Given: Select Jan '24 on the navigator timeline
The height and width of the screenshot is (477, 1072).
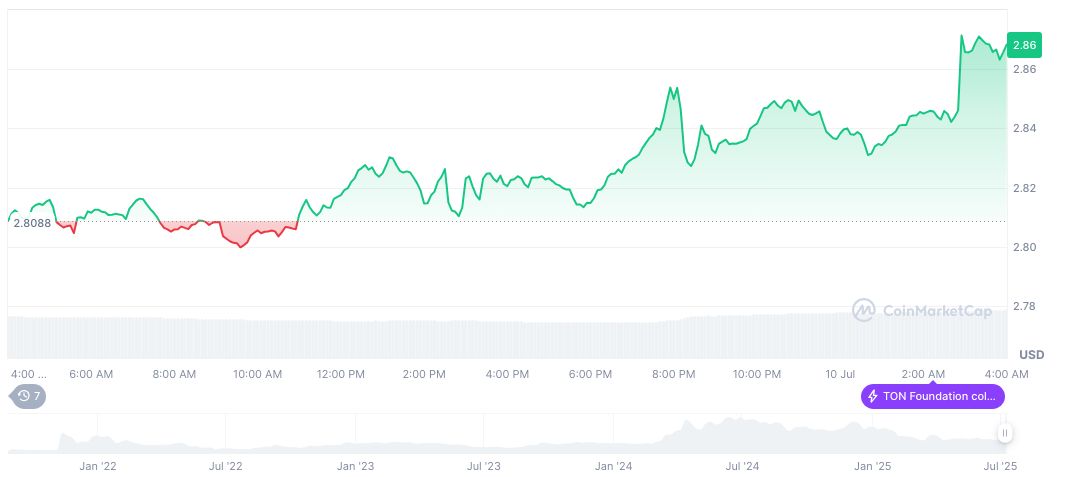Looking at the screenshot, I should point(613,466).
